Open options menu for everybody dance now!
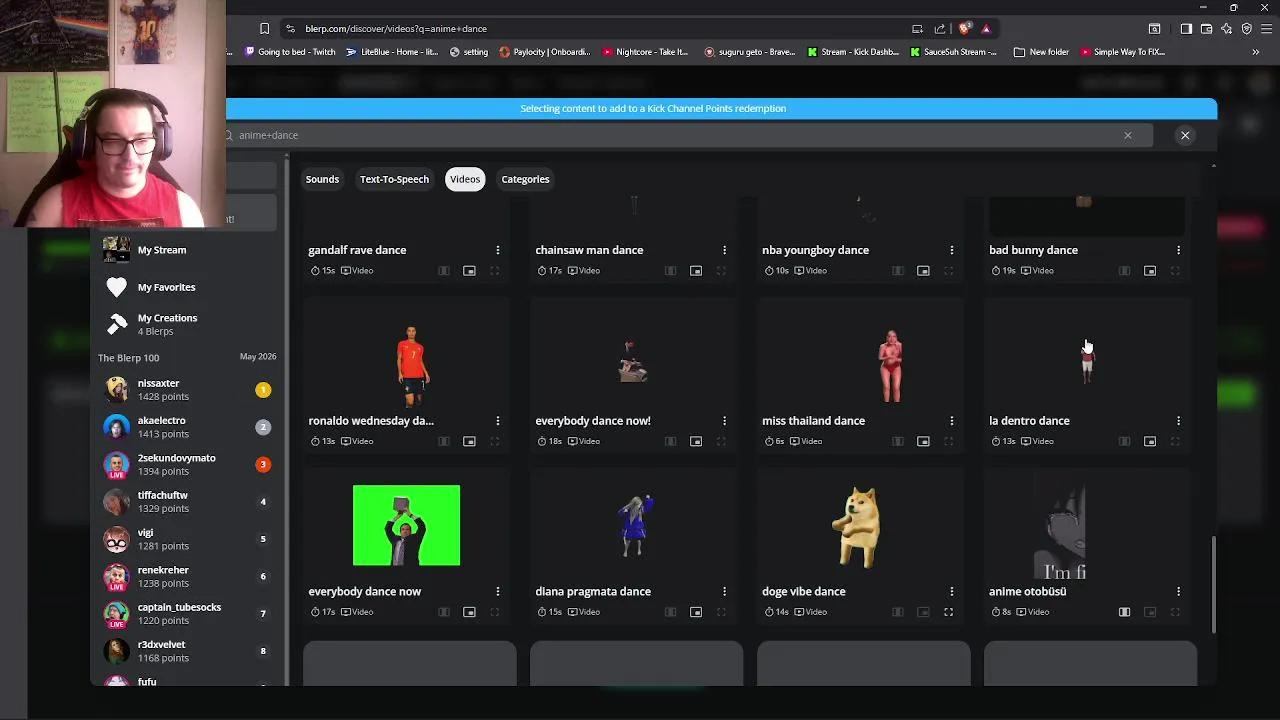Screen dimensions: 1280x720 (724, 421)
